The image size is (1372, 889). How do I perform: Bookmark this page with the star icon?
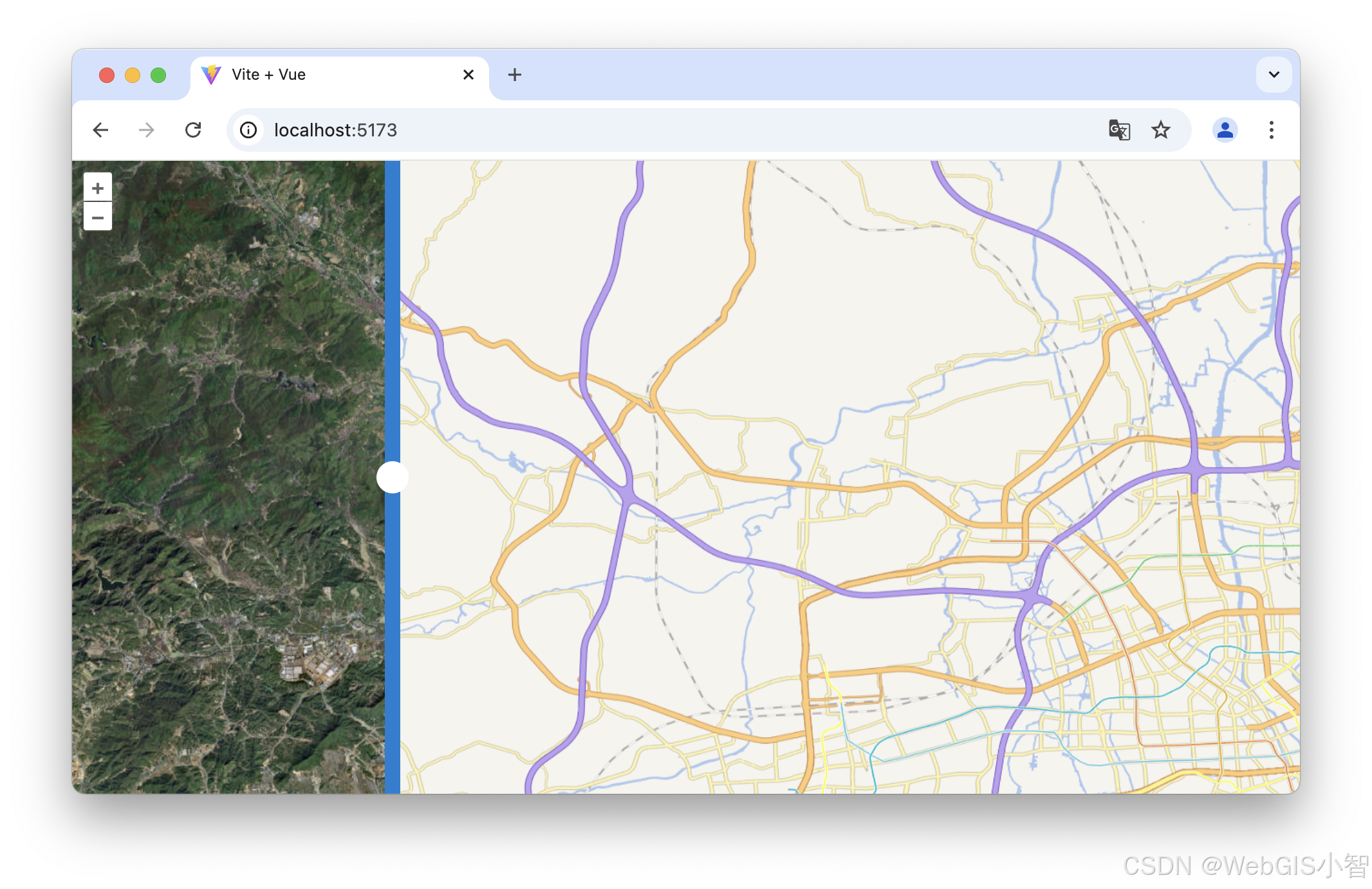1160,130
